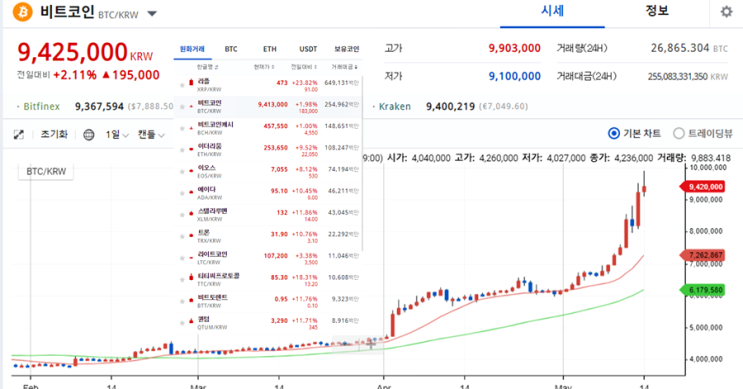This screenshot has height=389, width=743.
Task: Select the 보유코인 tab
Action: (x=346, y=49)
